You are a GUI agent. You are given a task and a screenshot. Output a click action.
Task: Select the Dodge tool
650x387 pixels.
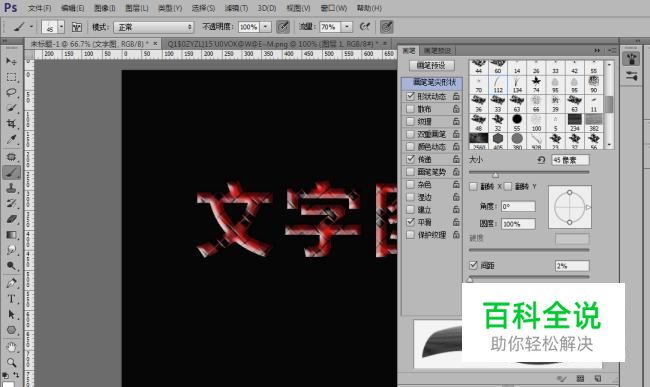11,266
